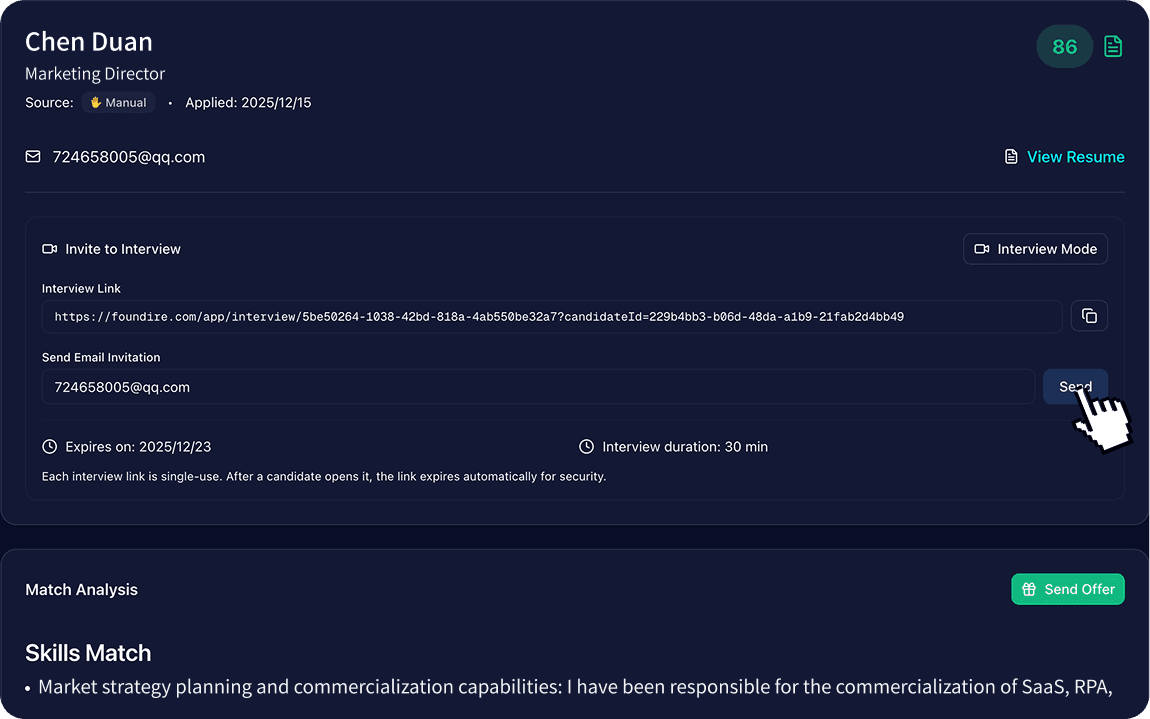The height and width of the screenshot is (719, 1150).
Task: Click the envelope icon next to the email
Action: 33,157
